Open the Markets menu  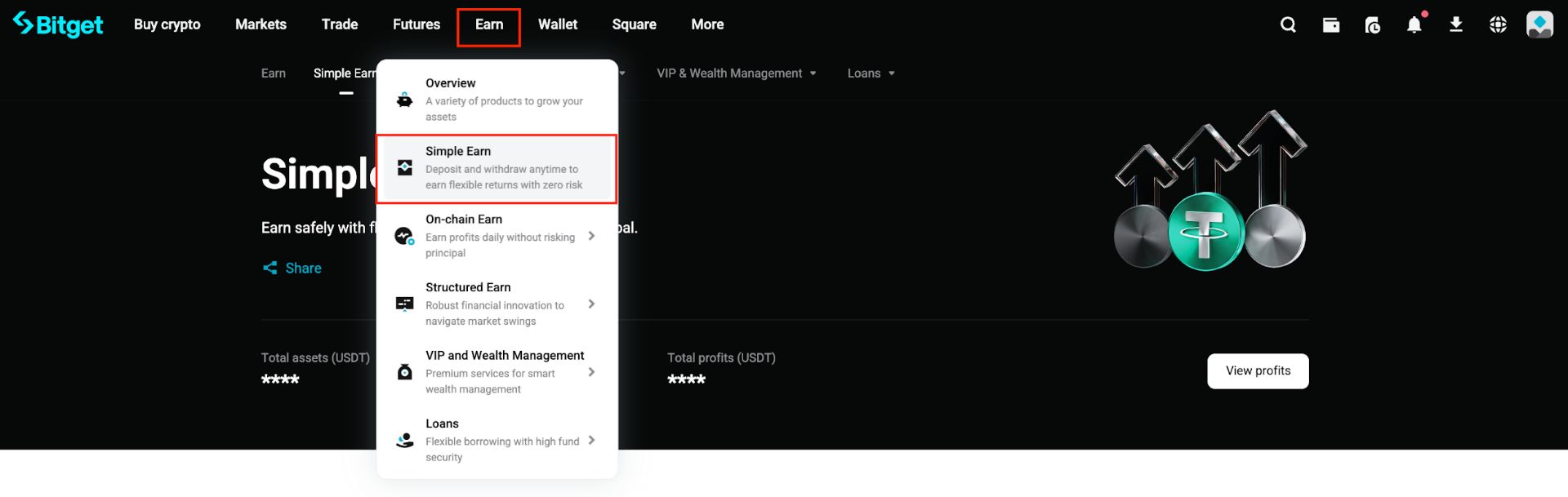pyautogui.click(x=261, y=24)
